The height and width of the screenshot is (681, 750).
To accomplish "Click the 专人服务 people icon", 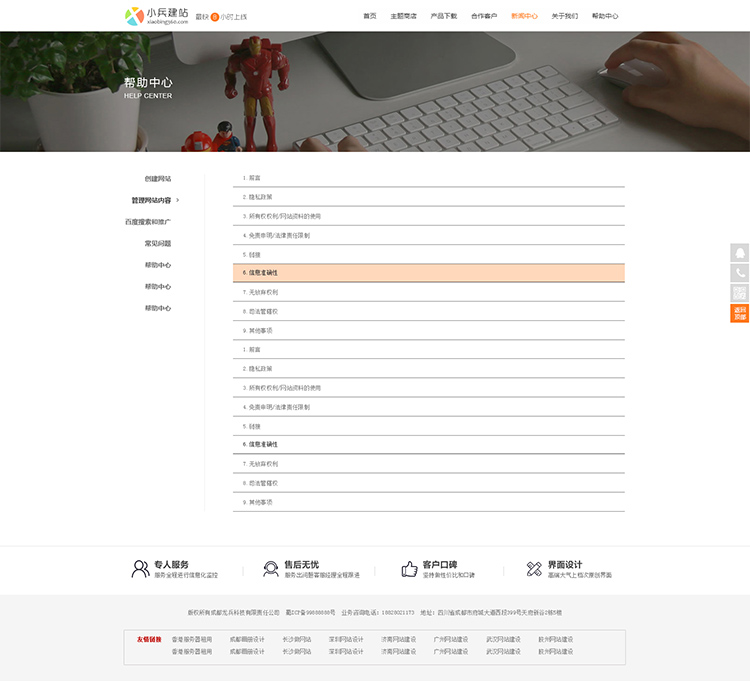I will (x=140, y=569).
